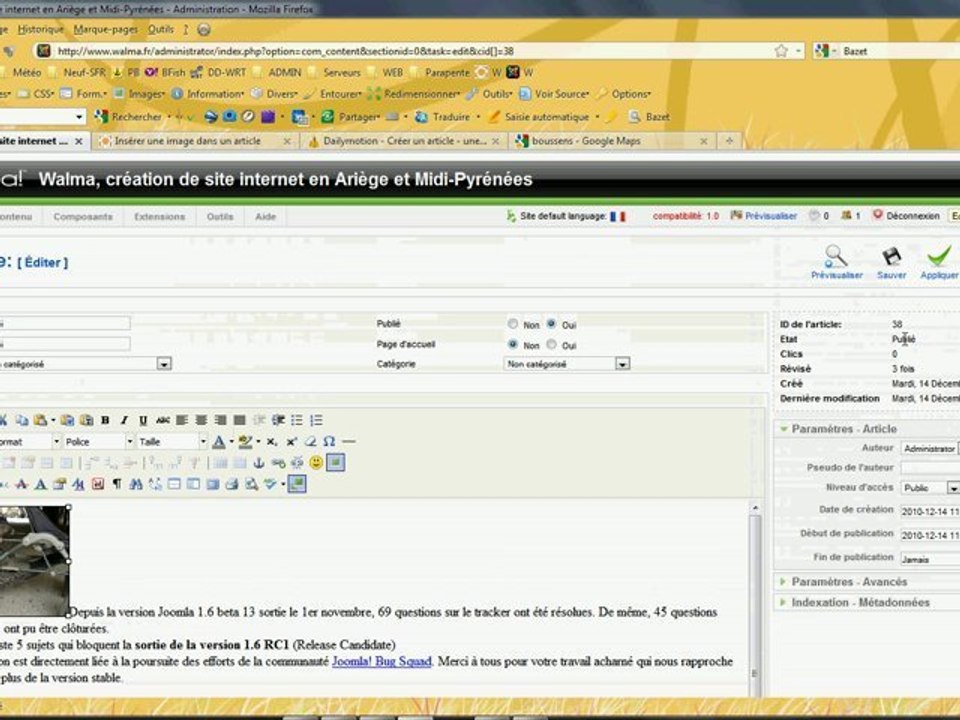Screen dimensions: 960x720
Task: Insert special character Omega symbol
Action: click(329, 441)
